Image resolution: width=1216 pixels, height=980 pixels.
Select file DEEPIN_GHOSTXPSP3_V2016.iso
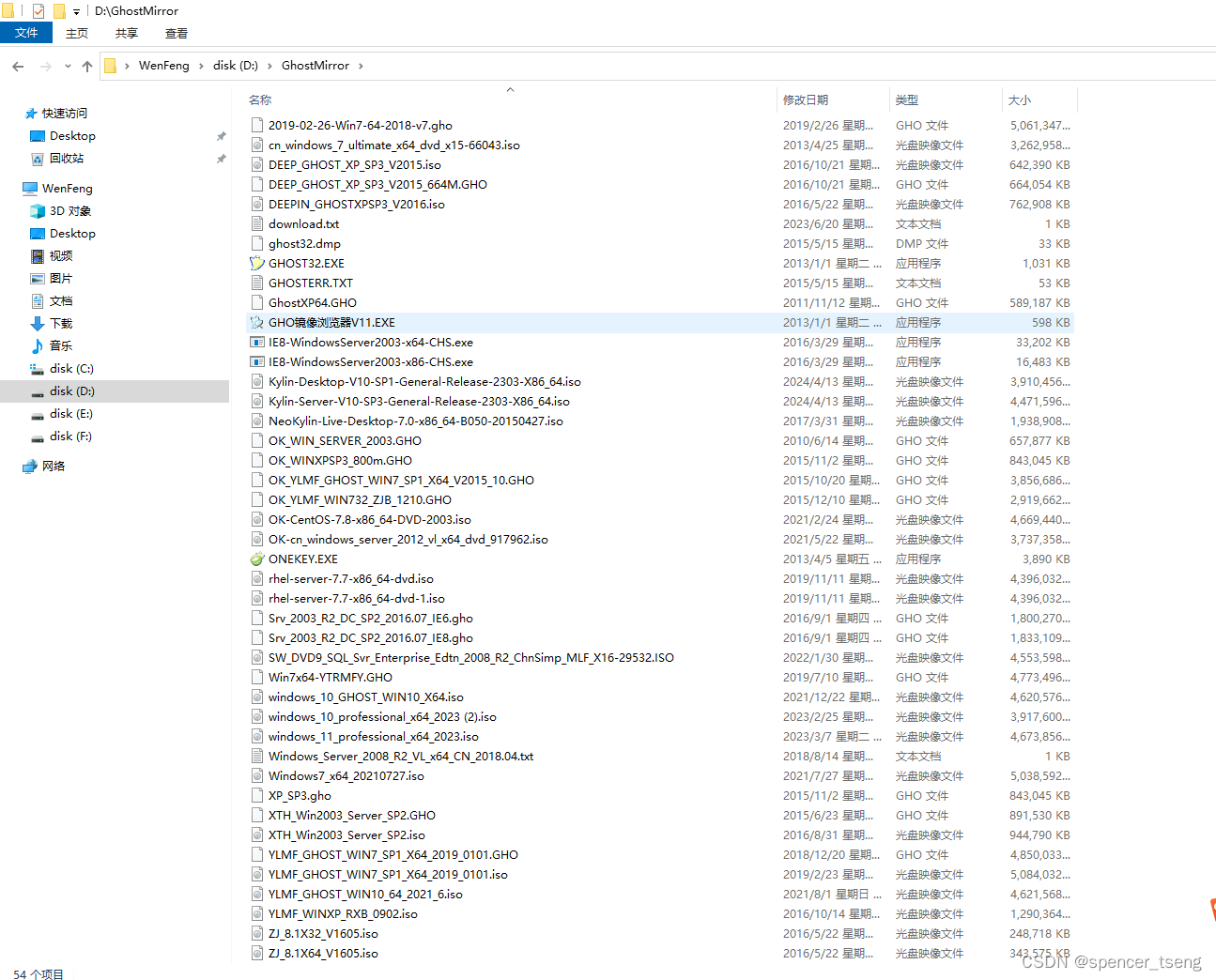357,205
